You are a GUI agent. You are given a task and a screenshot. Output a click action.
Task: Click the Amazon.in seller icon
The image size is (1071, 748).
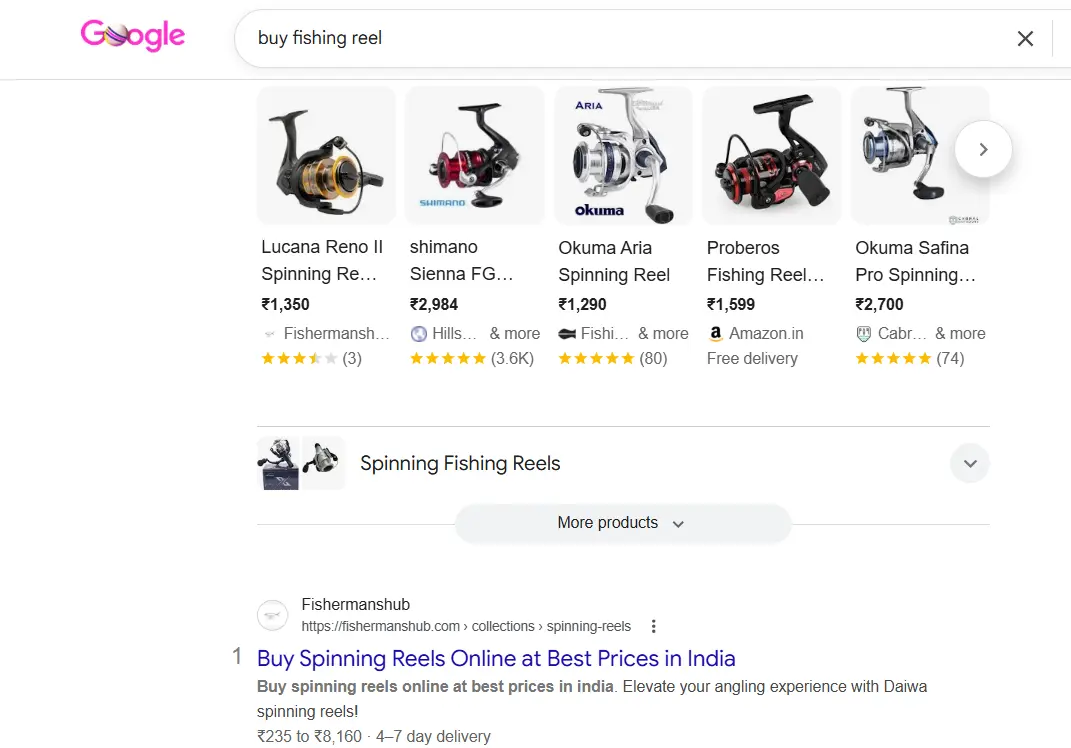tap(715, 334)
